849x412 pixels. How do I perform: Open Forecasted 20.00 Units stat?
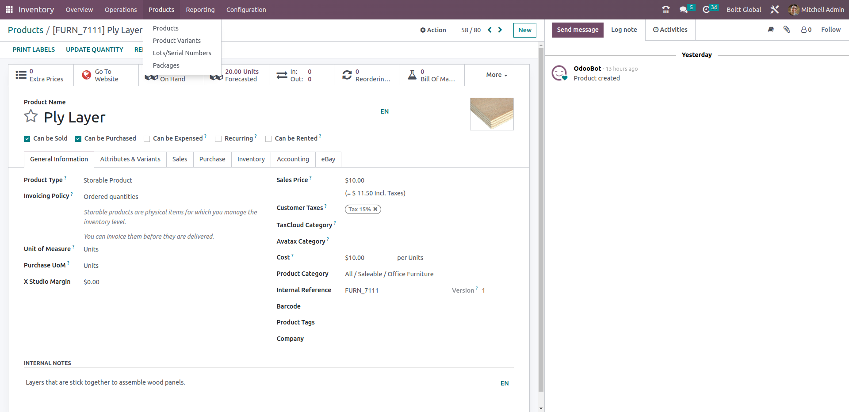pyautogui.click(x=234, y=75)
